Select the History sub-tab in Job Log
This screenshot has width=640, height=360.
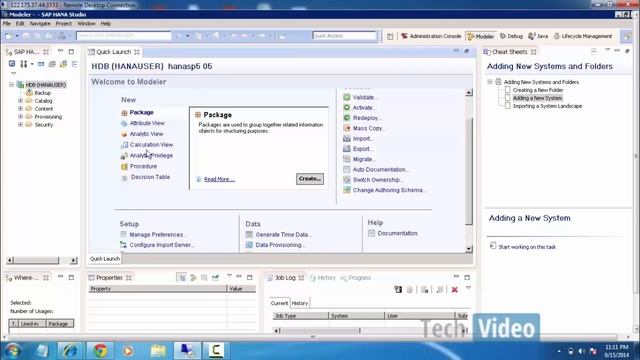click(x=300, y=303)
